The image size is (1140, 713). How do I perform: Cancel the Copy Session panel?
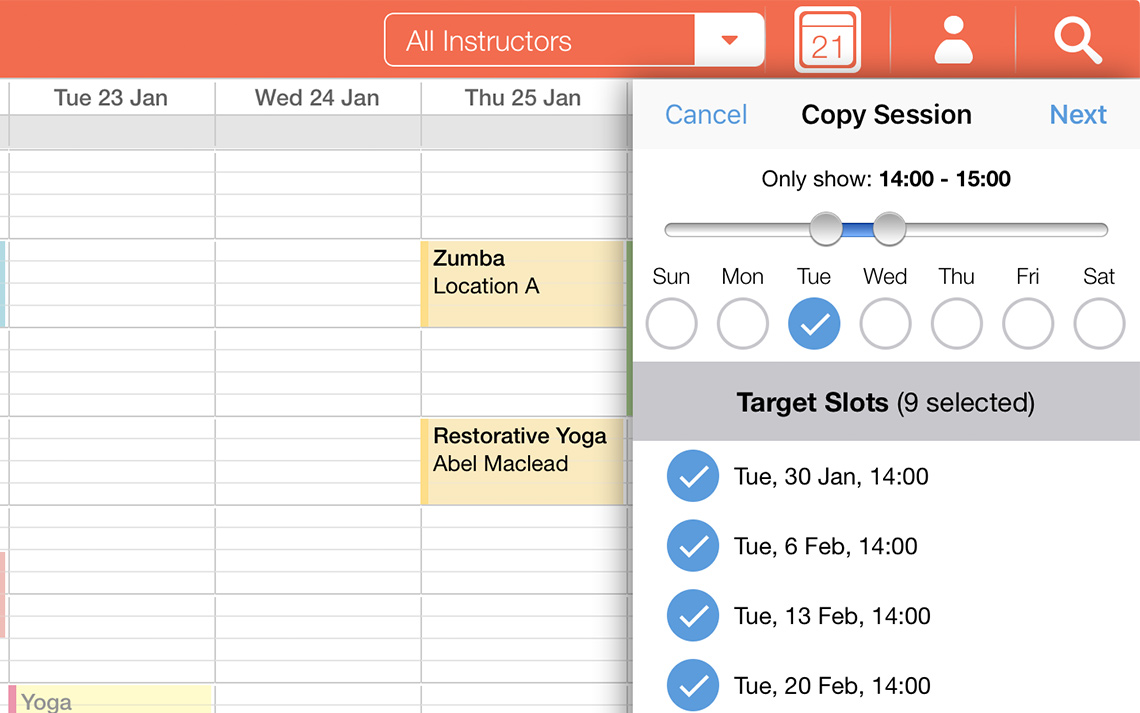tap(706, 115)
